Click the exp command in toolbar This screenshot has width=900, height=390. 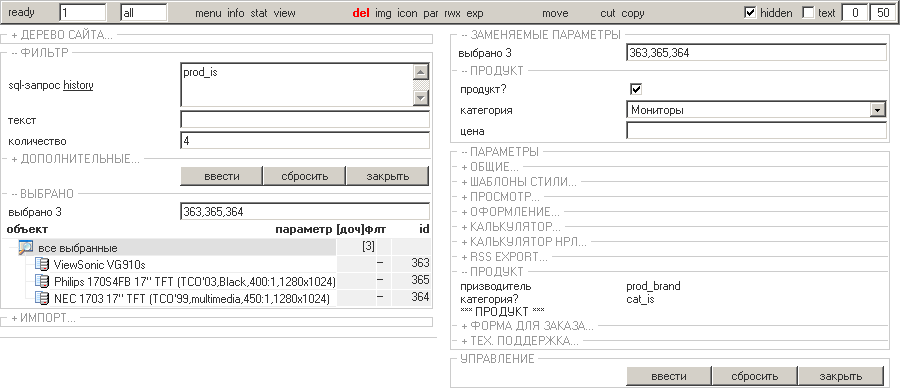pos(475,13)
